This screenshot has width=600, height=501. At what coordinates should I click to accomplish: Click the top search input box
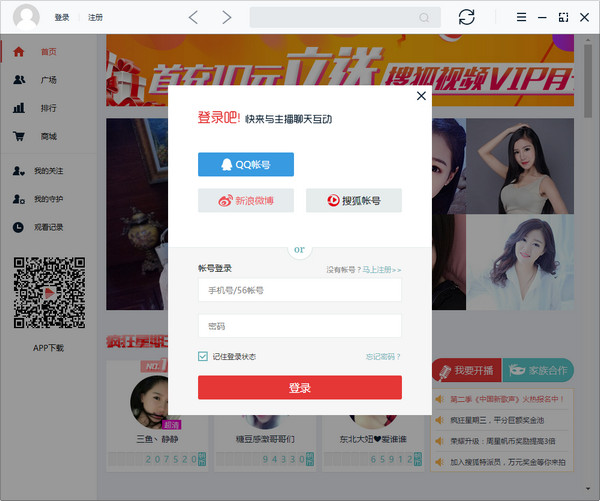click(x=345, y=17)
